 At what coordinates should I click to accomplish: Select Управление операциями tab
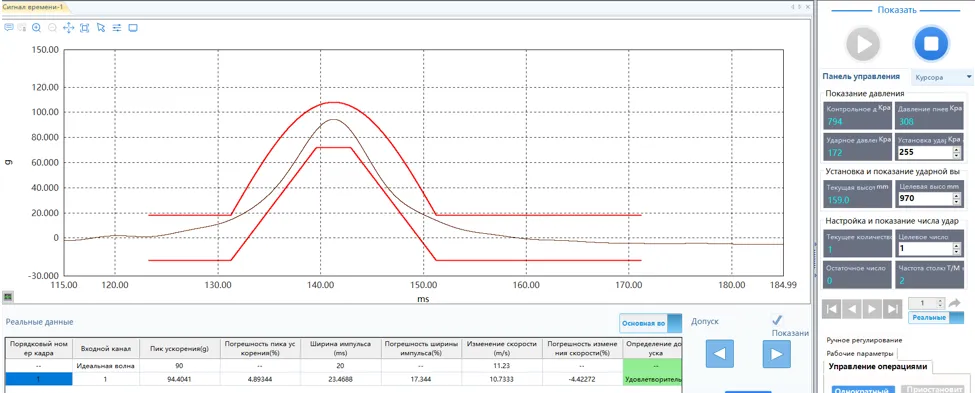(878, 366)
